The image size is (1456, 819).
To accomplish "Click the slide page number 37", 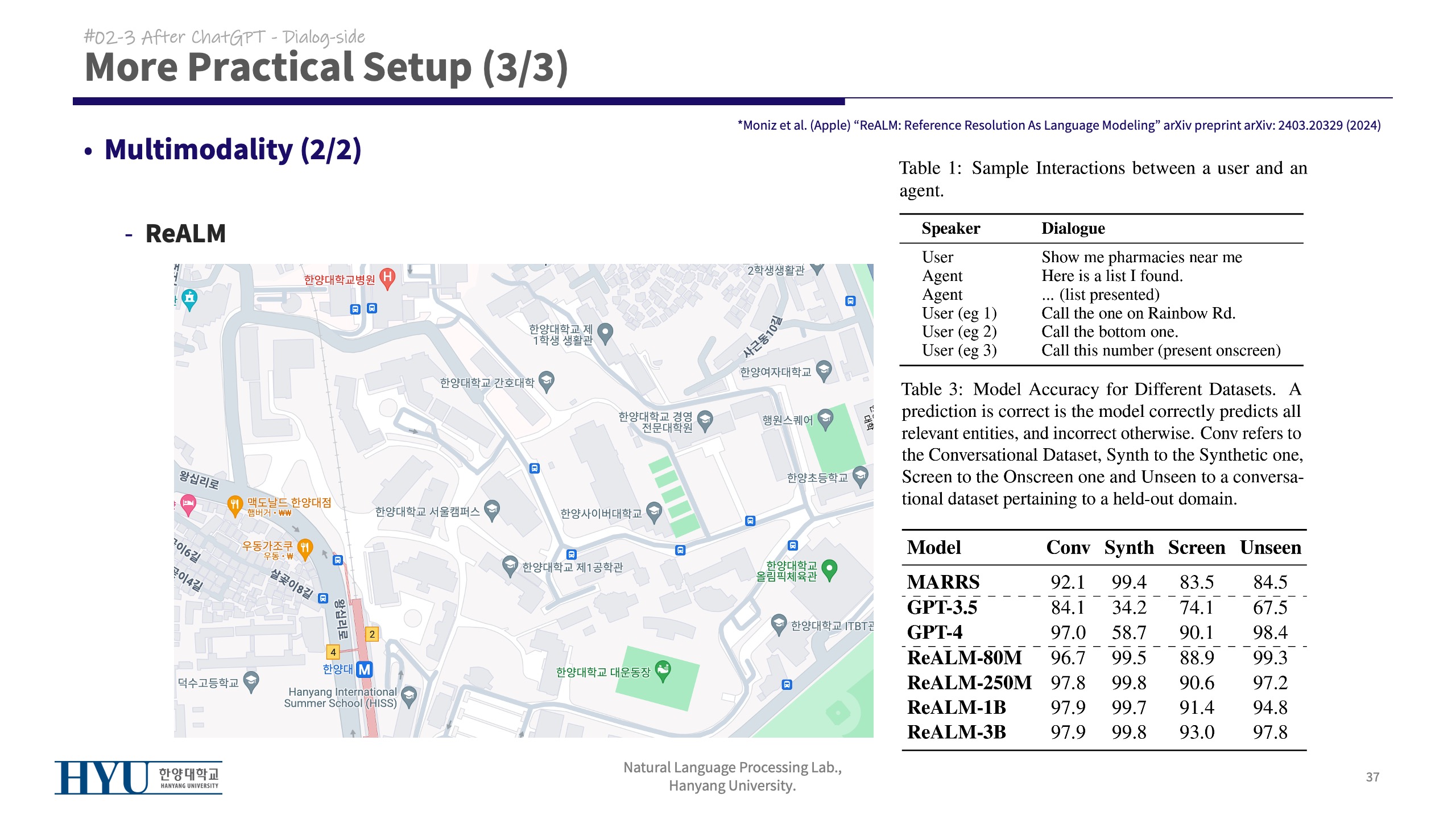I will (1372, 777).
